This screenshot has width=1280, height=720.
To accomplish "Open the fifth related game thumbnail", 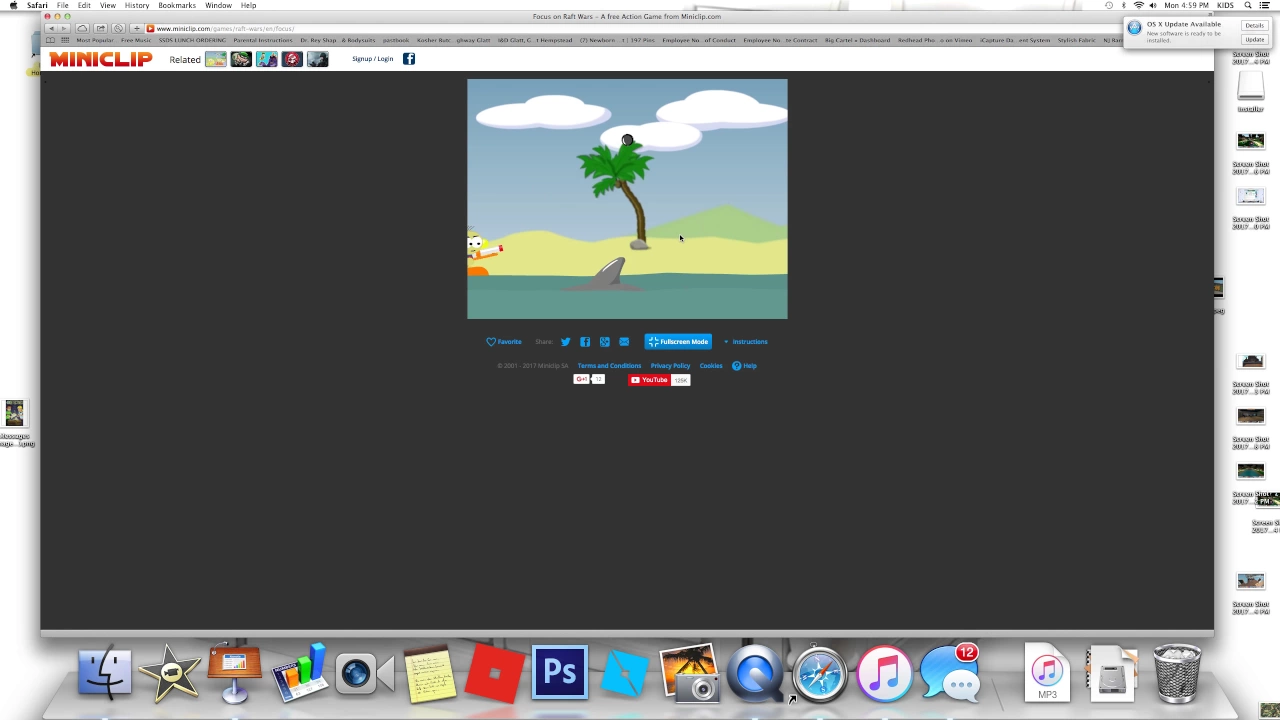I will [317, 59].
